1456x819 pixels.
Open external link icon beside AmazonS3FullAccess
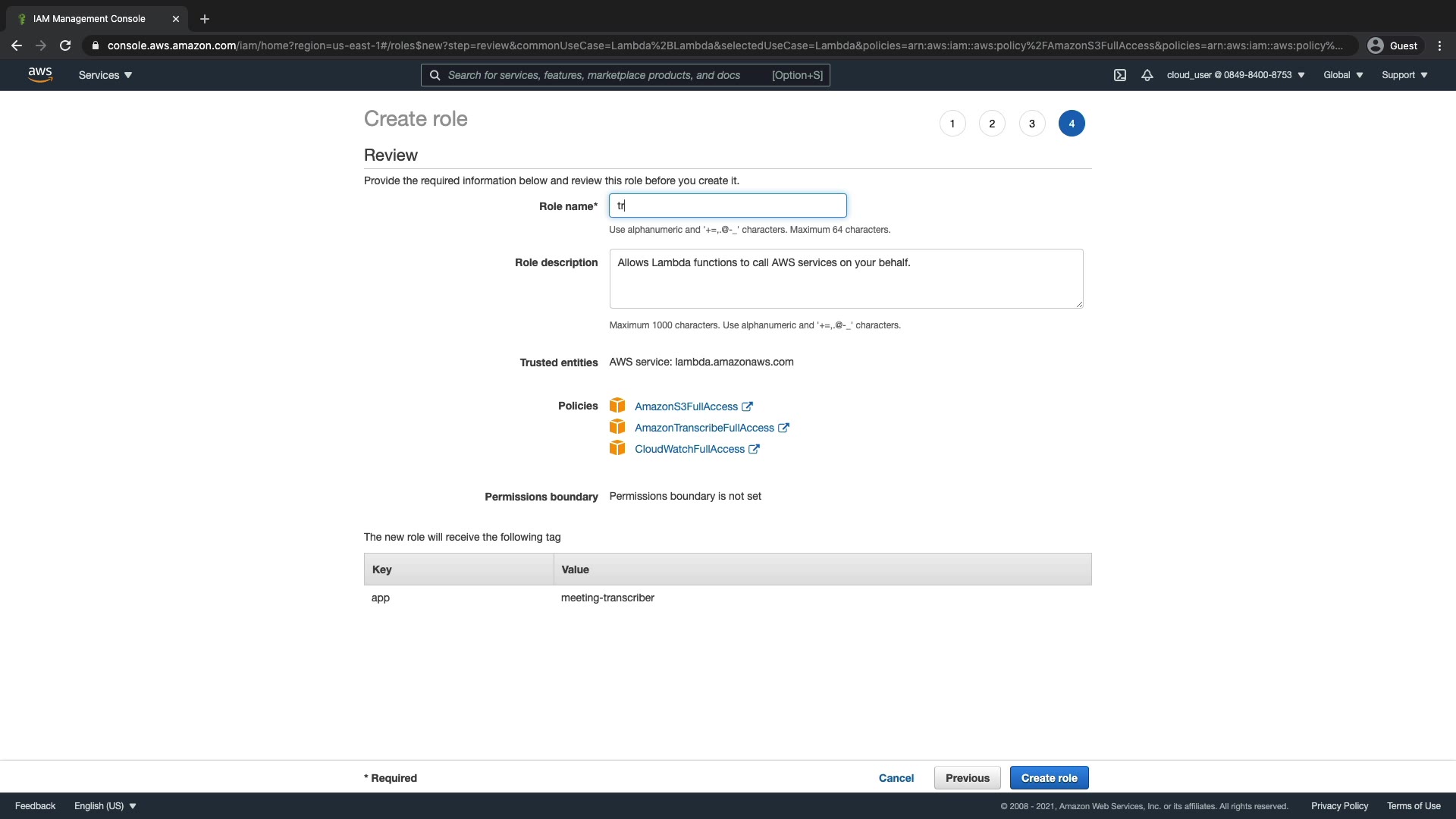pos(747,406)
